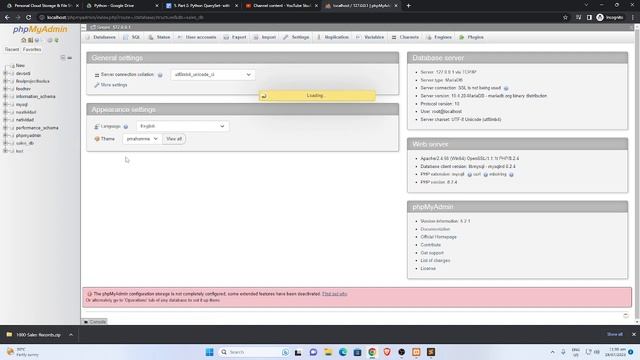The image size is (640, 360).
Task: Open the Official Homepage link
Action: (x=438, y=237)
